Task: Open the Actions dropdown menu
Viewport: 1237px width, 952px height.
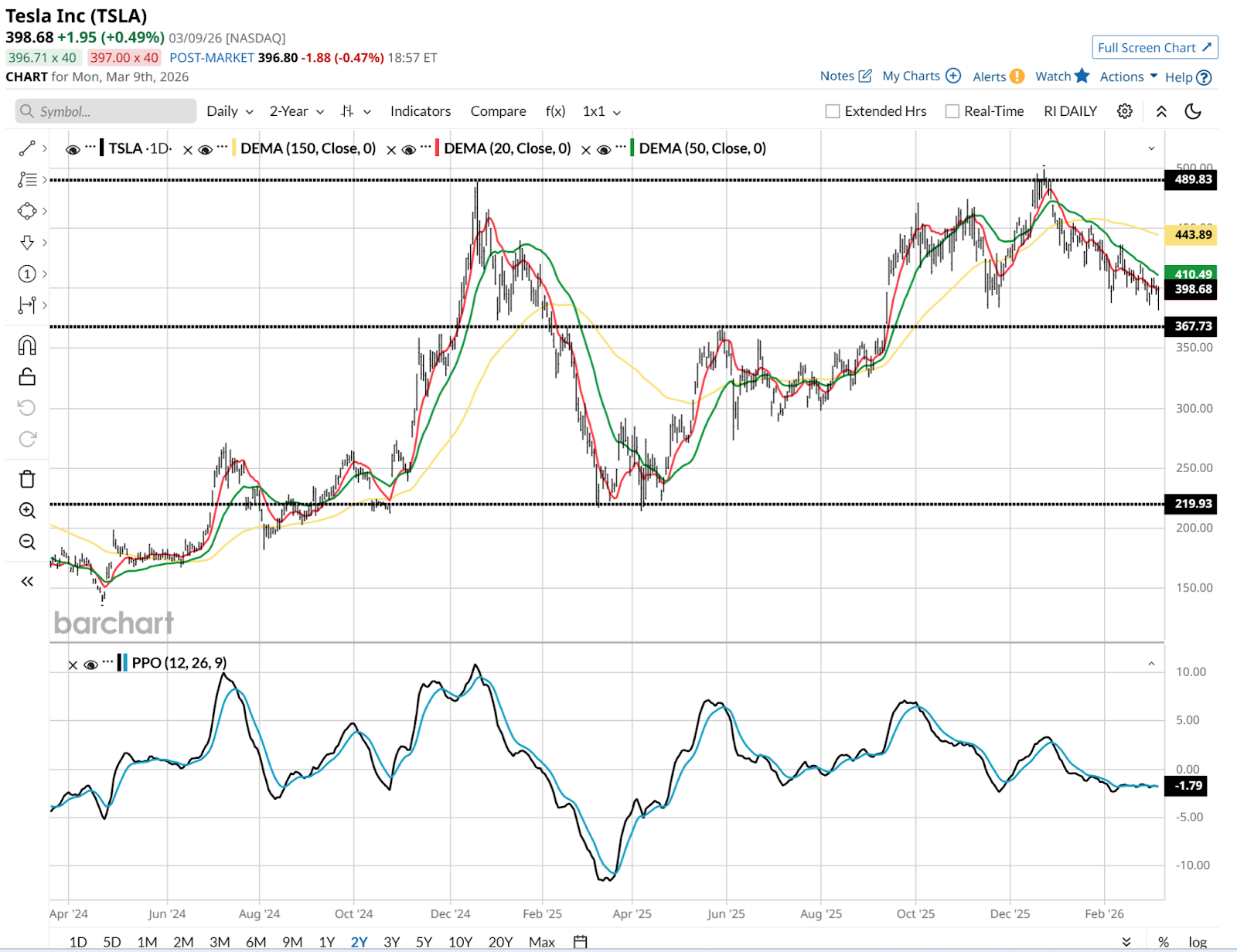Action: coord(1128,76)
